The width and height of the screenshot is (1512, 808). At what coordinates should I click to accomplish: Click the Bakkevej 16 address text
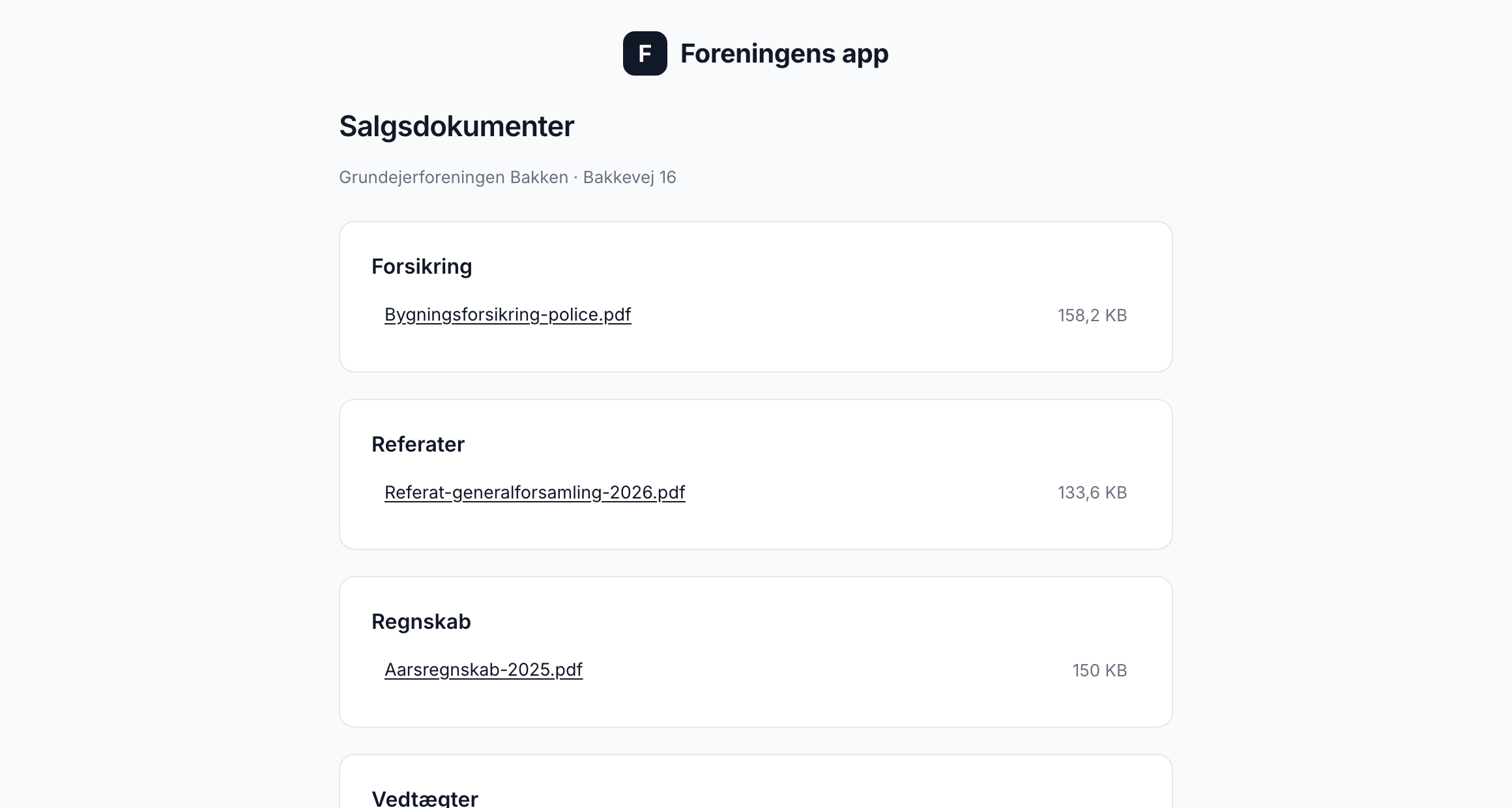(630, 177)
